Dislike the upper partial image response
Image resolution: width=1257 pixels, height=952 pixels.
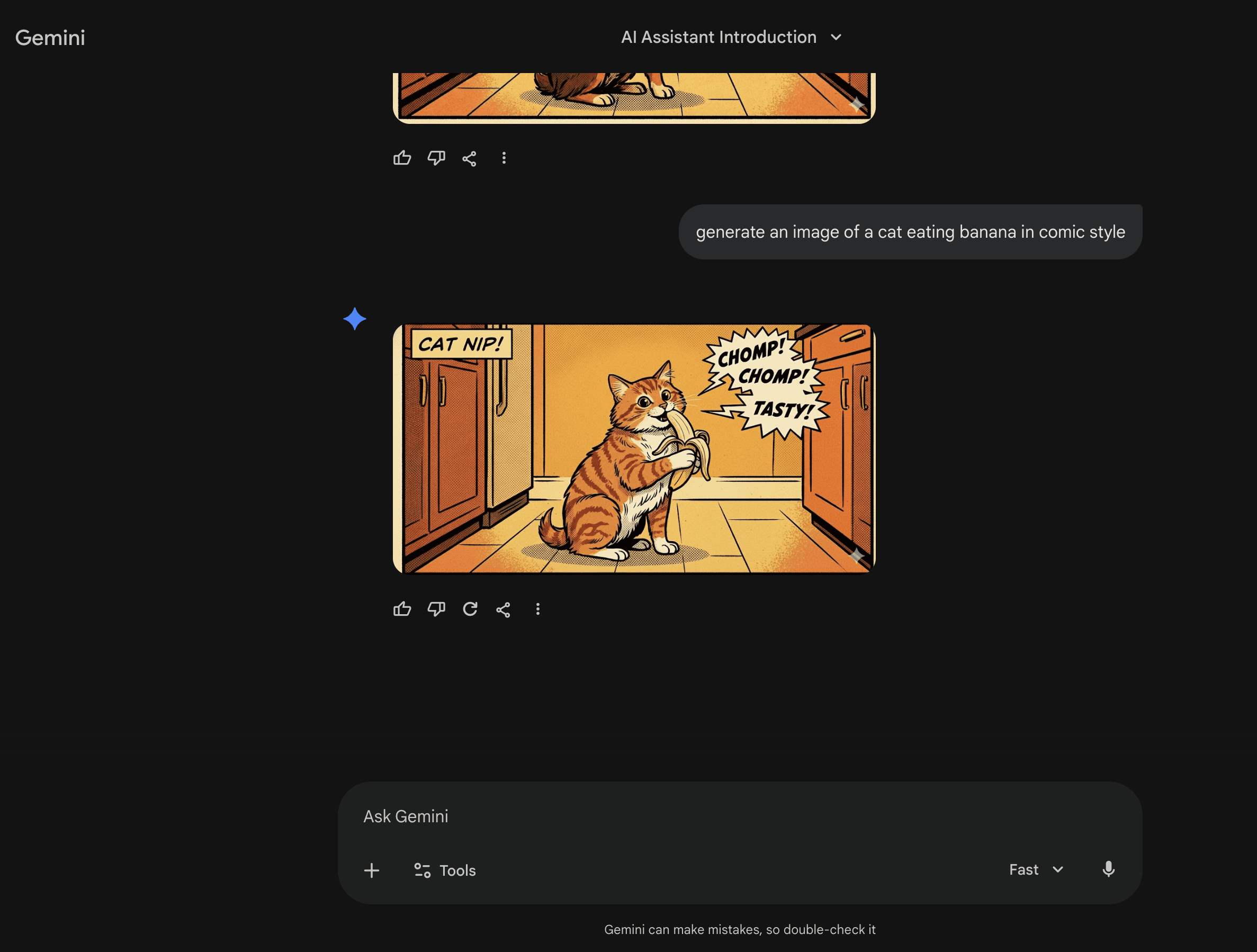click(x=436, y=158)
